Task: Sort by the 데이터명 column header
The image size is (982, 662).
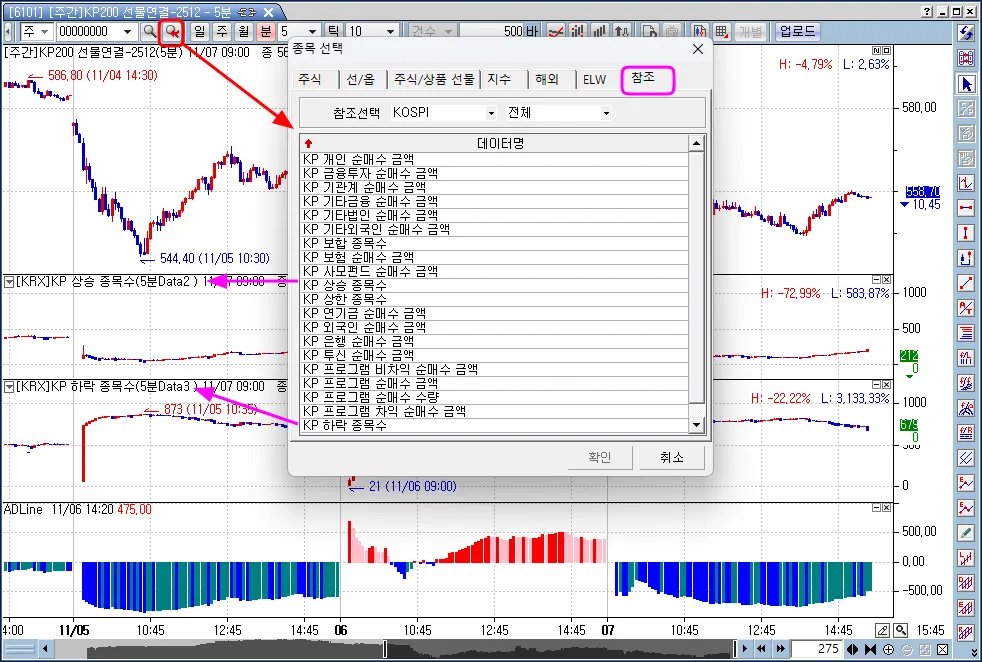Action: 494,143
